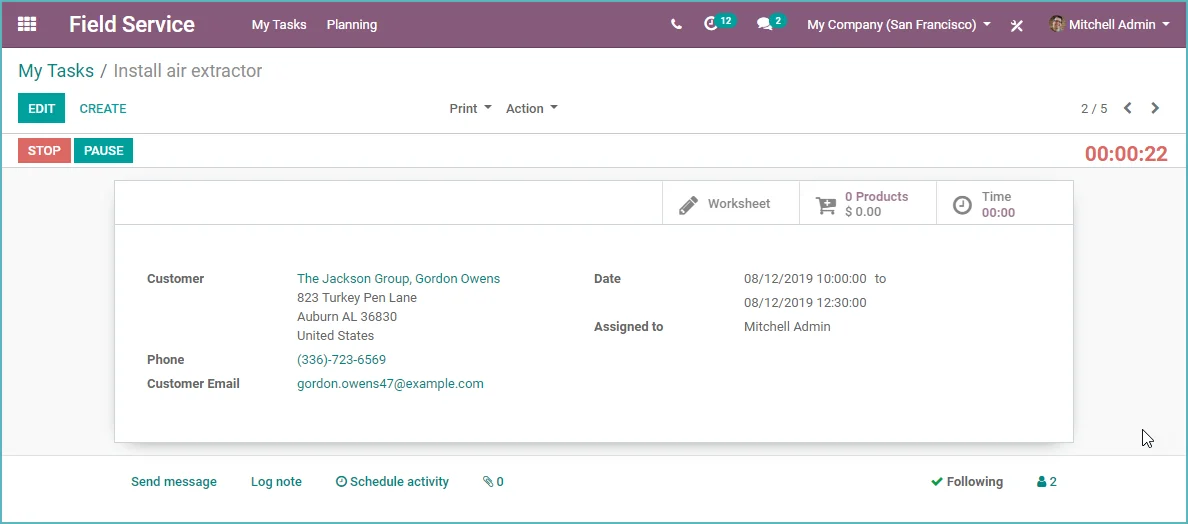This screenshot has width=1188, height=524.
Task: Click the Install air extractor breadcrumb title
Action: (x=188, y=70)
